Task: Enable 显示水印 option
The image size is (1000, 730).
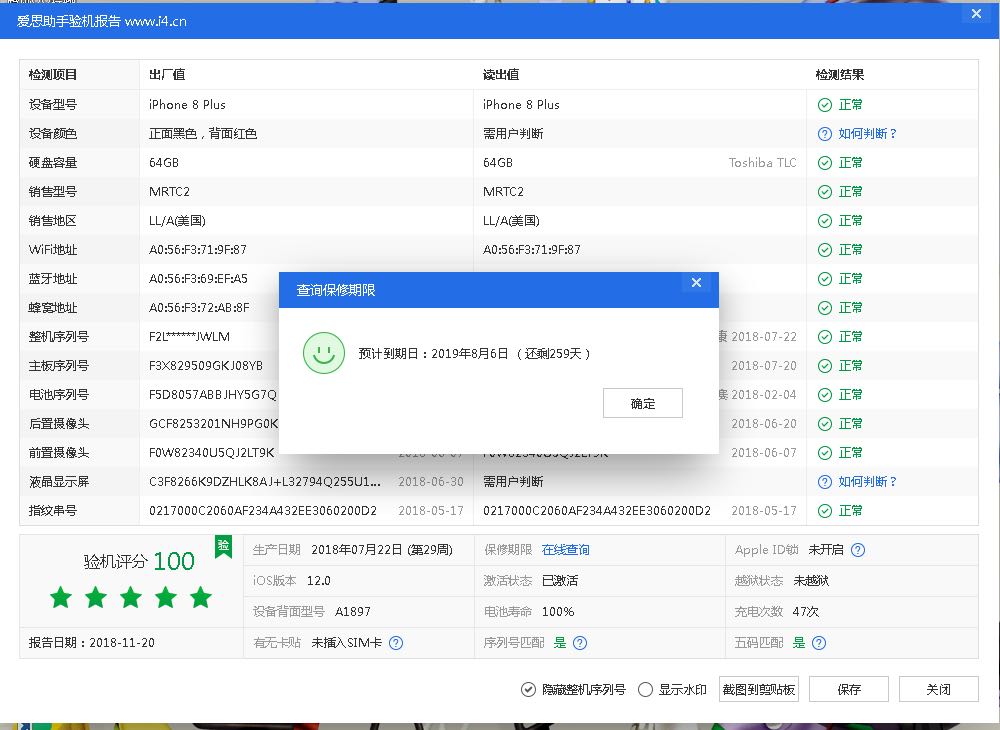Action: pyautogui.click(x=672, y=689)
